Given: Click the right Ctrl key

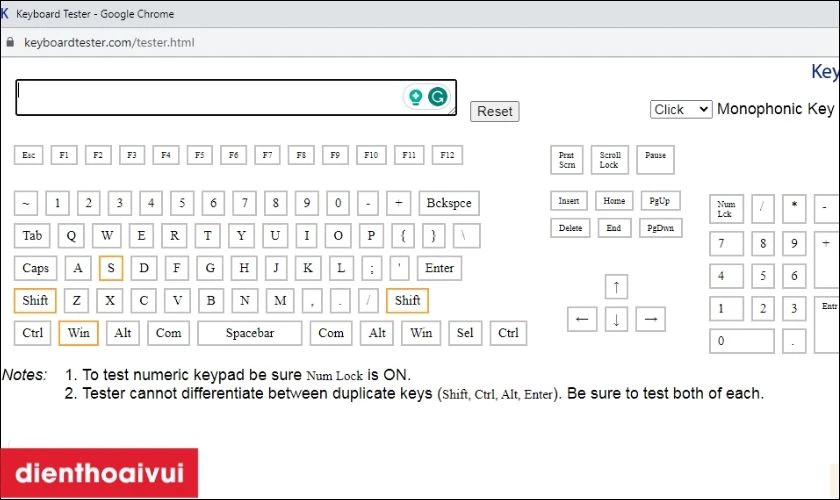Looking at the screenshot, I should [x=508, y=333].
